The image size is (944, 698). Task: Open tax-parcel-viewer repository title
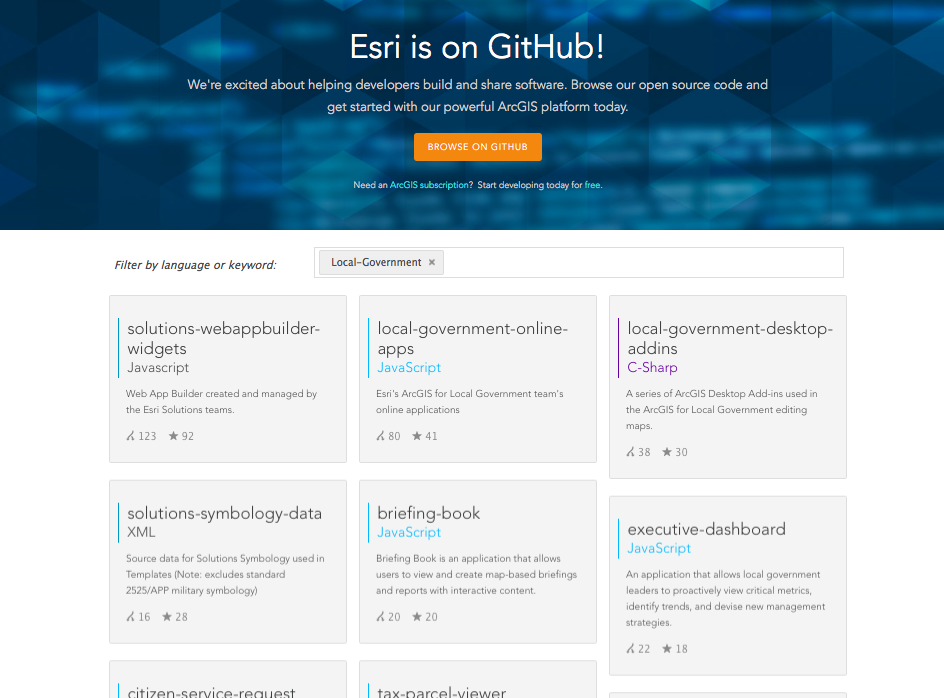point(442,691)
